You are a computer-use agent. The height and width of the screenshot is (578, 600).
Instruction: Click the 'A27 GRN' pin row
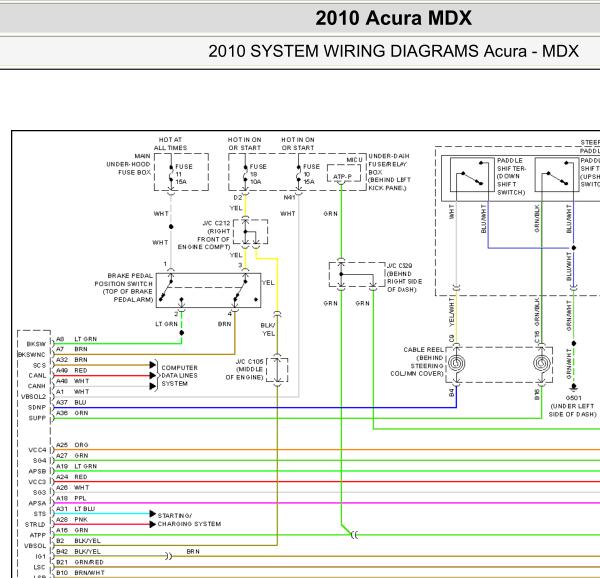click(x=72, y=456)
